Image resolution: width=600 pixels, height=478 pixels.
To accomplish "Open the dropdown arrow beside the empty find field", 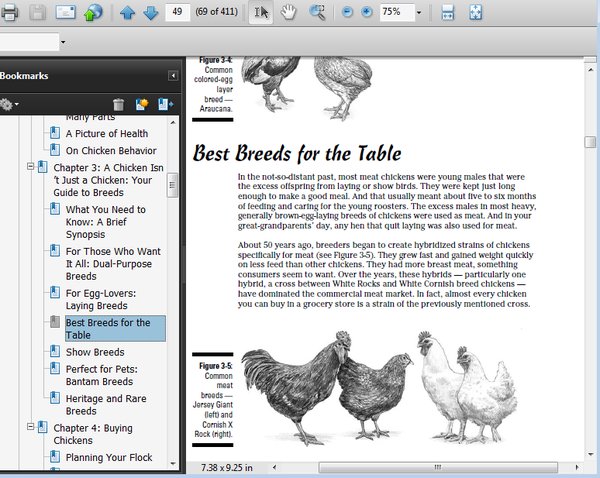I will 63,42.
